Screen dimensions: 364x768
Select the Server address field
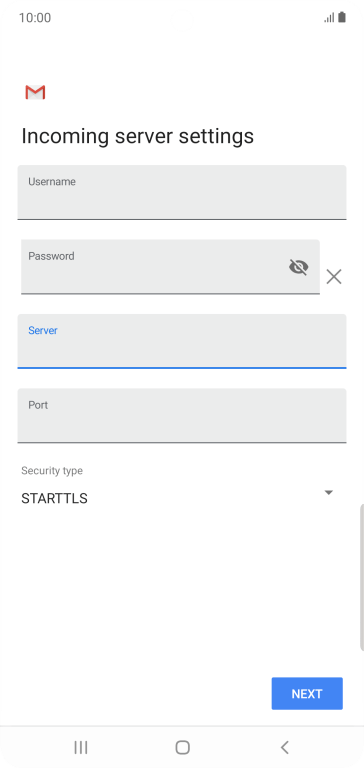click(x=182, y=341)
